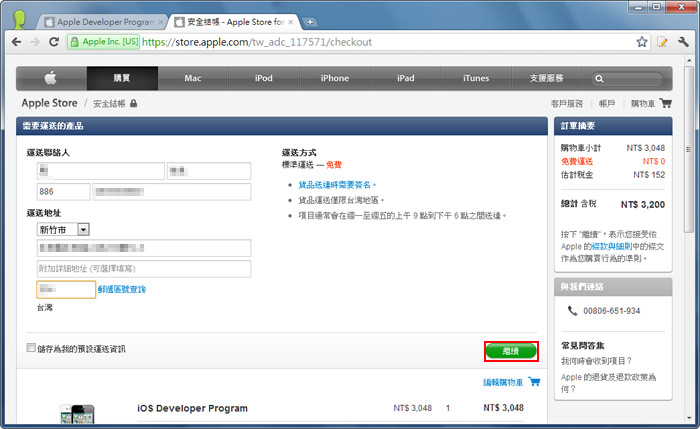Click the Apple nav search field
Image resolution: width=700 pixels, height=429 pixels.
(x=627, y=79)
